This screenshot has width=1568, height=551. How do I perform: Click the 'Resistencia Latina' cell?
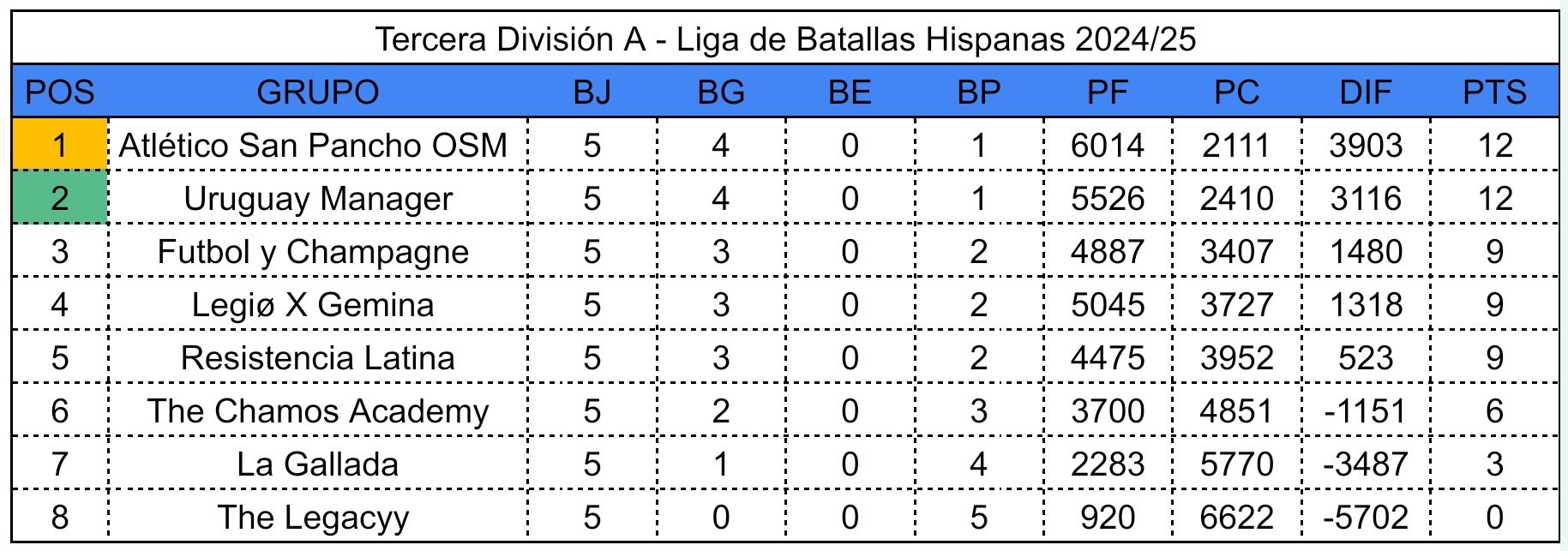[x=317, y=357]
